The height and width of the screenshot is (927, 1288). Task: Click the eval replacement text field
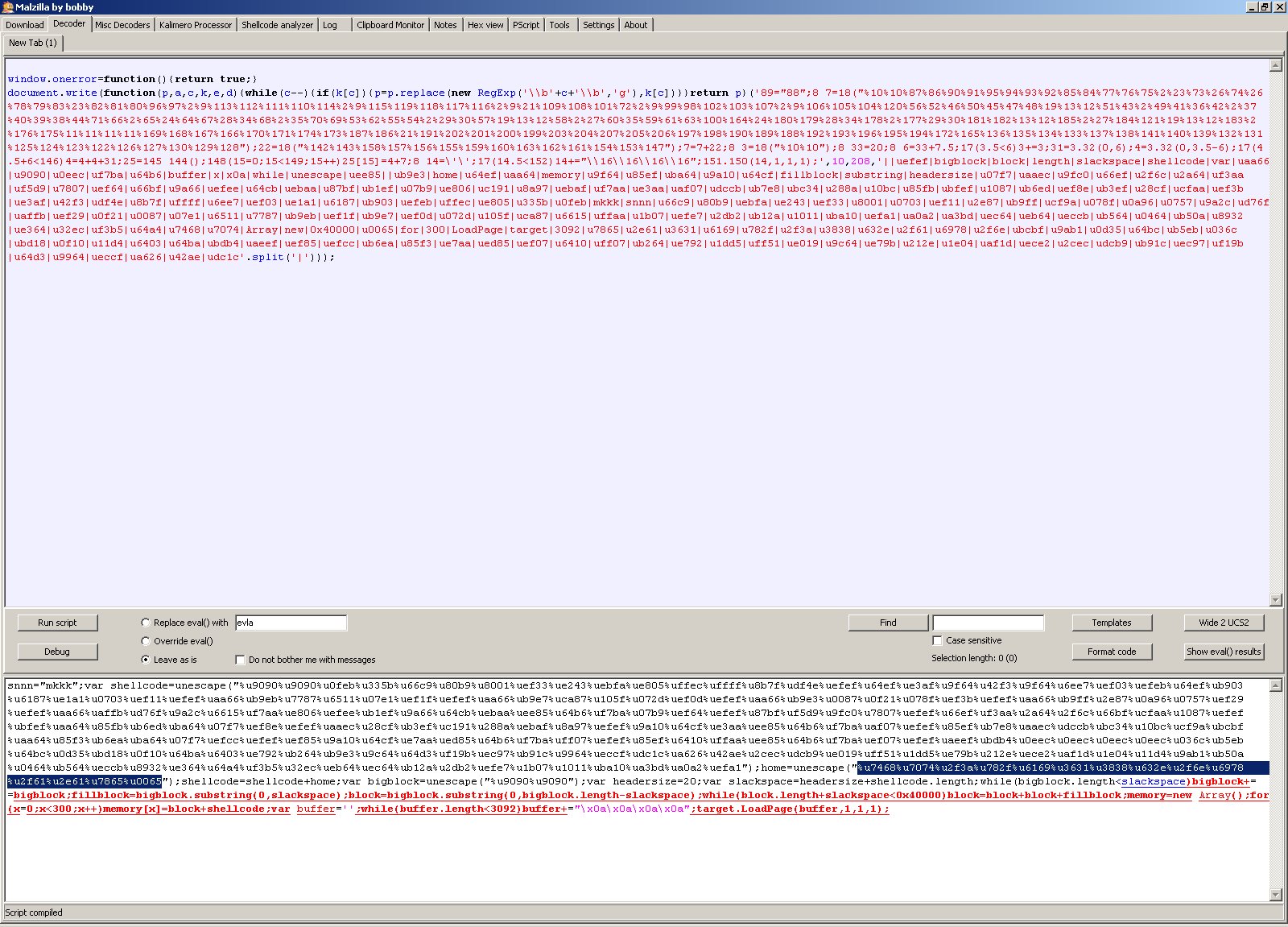coord(291,623)
